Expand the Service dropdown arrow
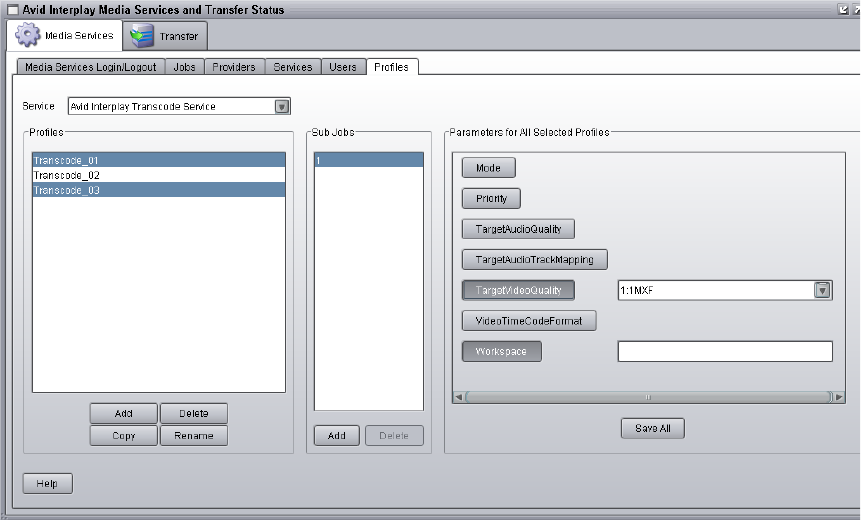 coord(282,107)
